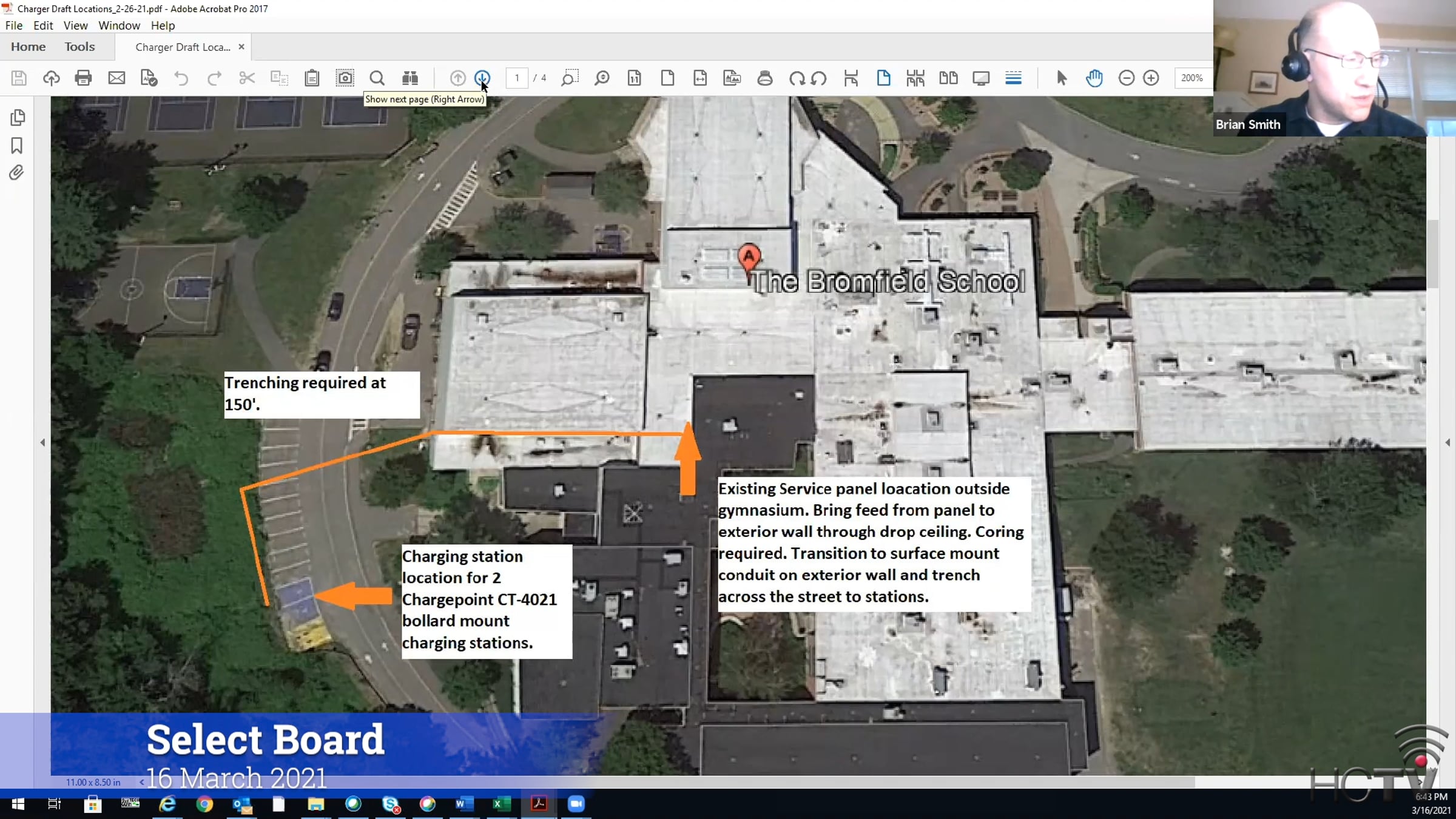Click the Save file icon
1456x819 pixels.
(x=19, y=78)
